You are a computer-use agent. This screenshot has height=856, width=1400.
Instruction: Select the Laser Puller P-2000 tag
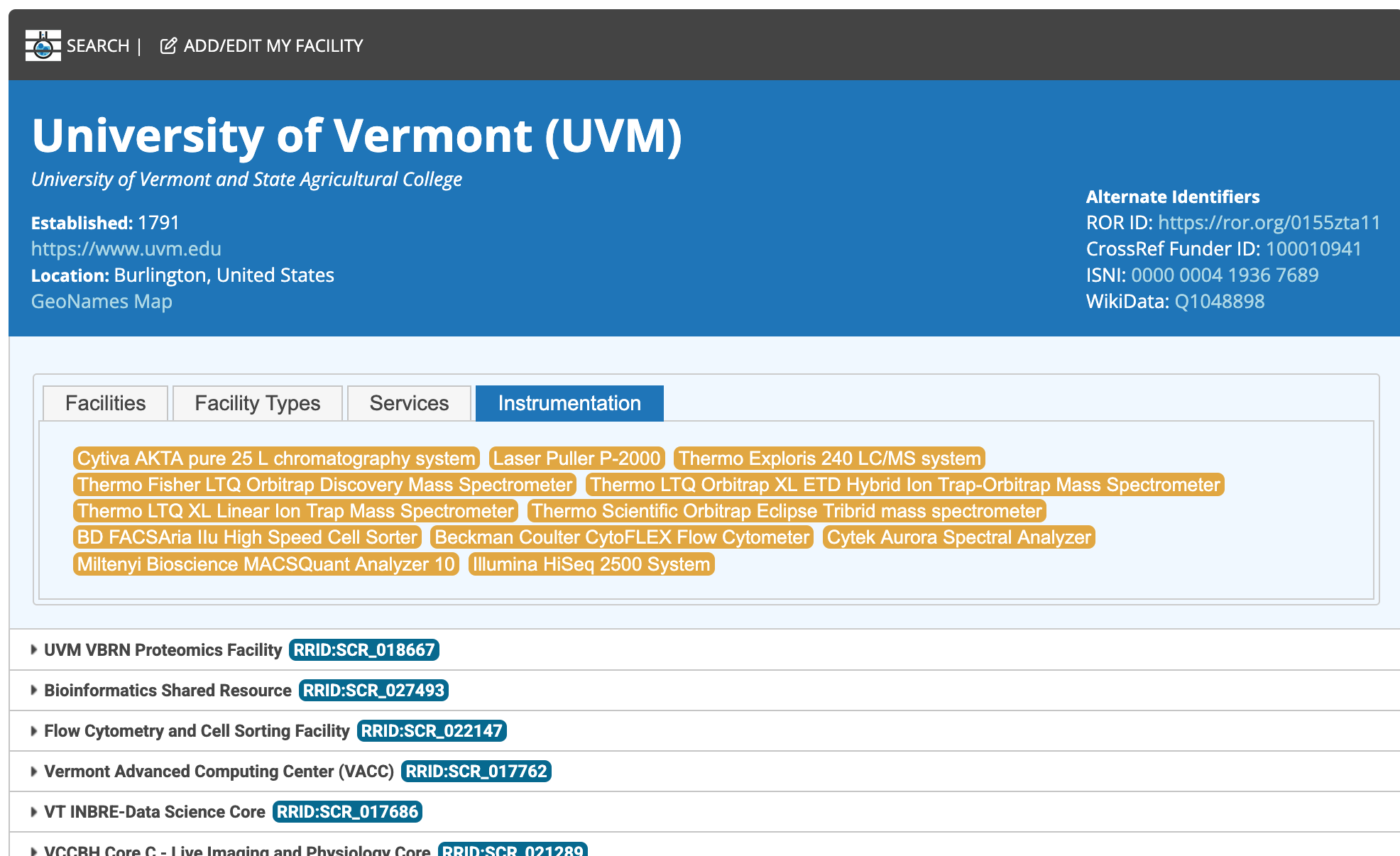[x=576, y=459]
